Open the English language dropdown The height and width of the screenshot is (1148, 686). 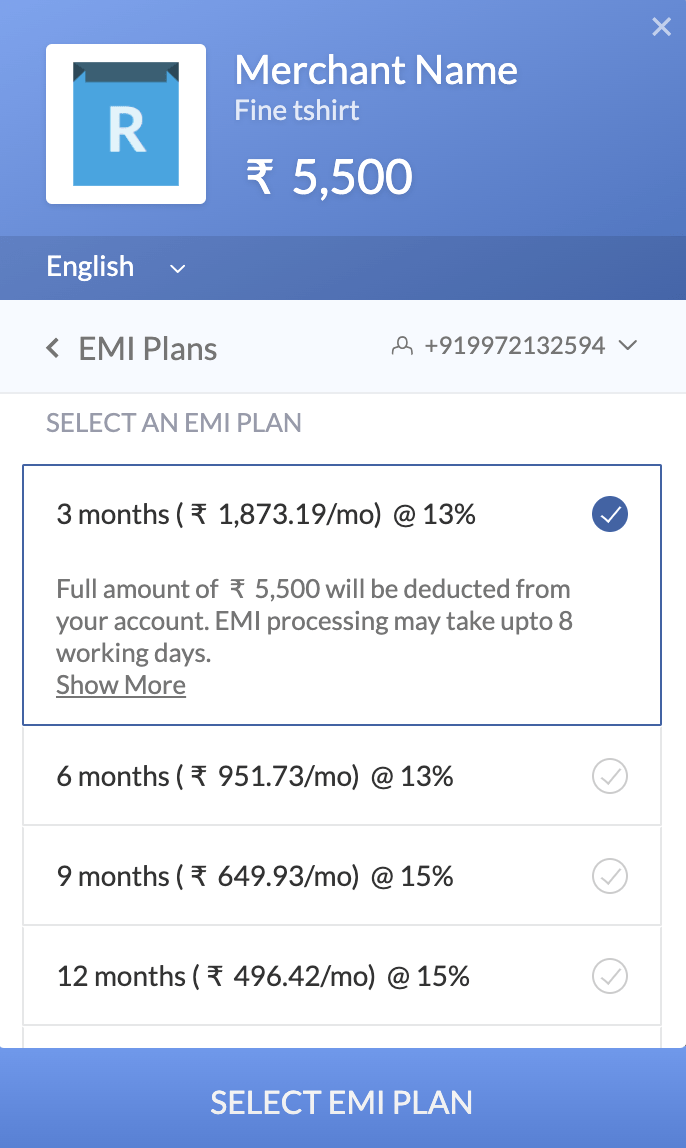pyautogui.click(x=90, y=267)
